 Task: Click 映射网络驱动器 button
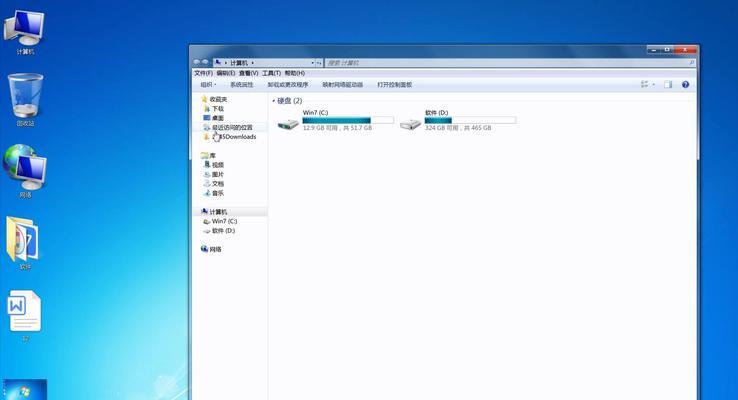[342, 85]
